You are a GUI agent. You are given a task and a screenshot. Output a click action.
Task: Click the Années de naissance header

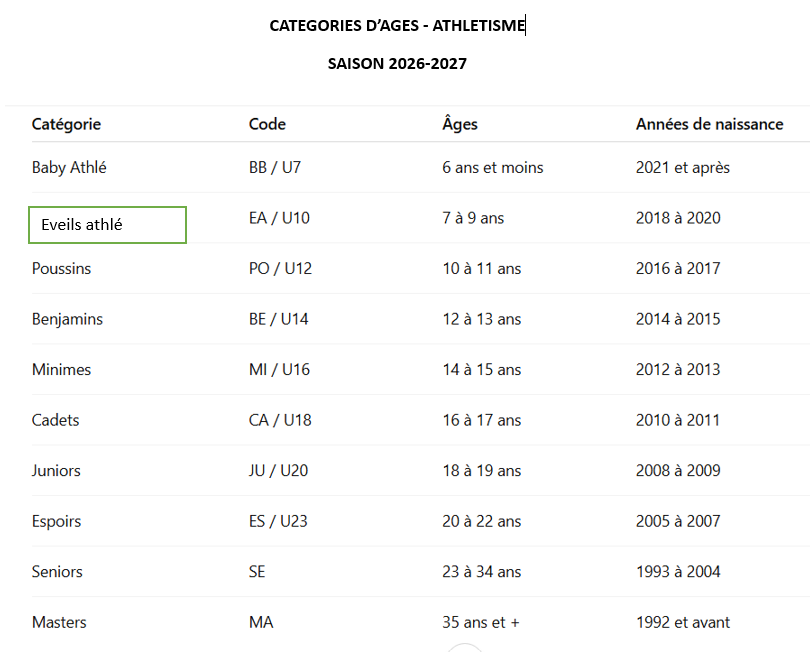coord(709,124)
